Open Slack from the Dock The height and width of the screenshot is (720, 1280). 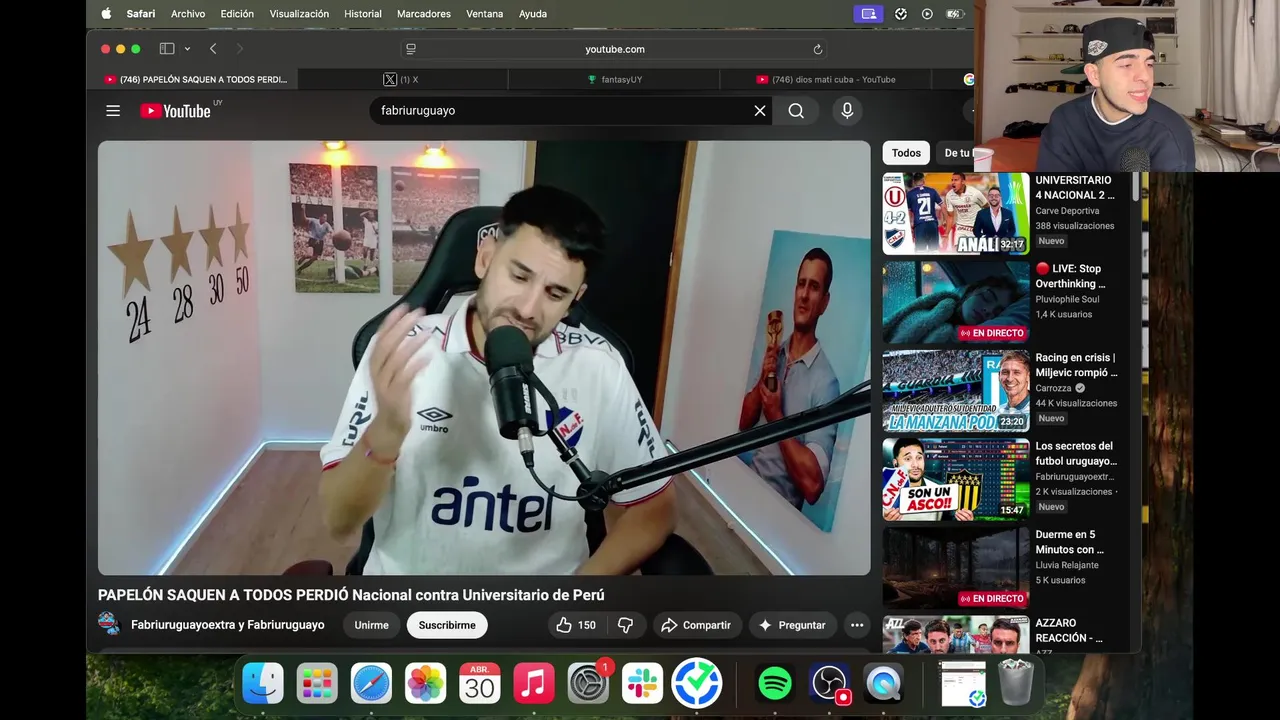[x=642, y=684]
